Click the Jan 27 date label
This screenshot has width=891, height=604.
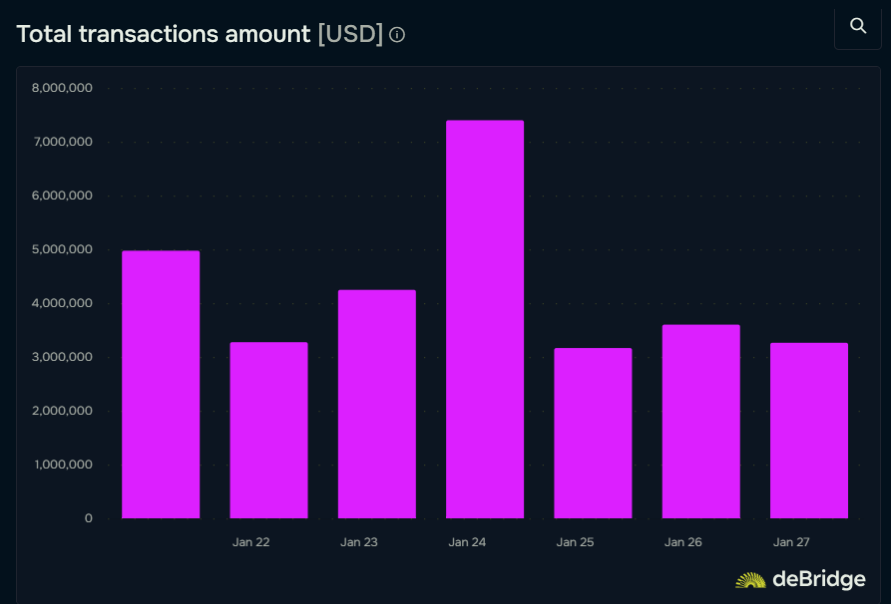pyautogui.click(x=791, y=541)
